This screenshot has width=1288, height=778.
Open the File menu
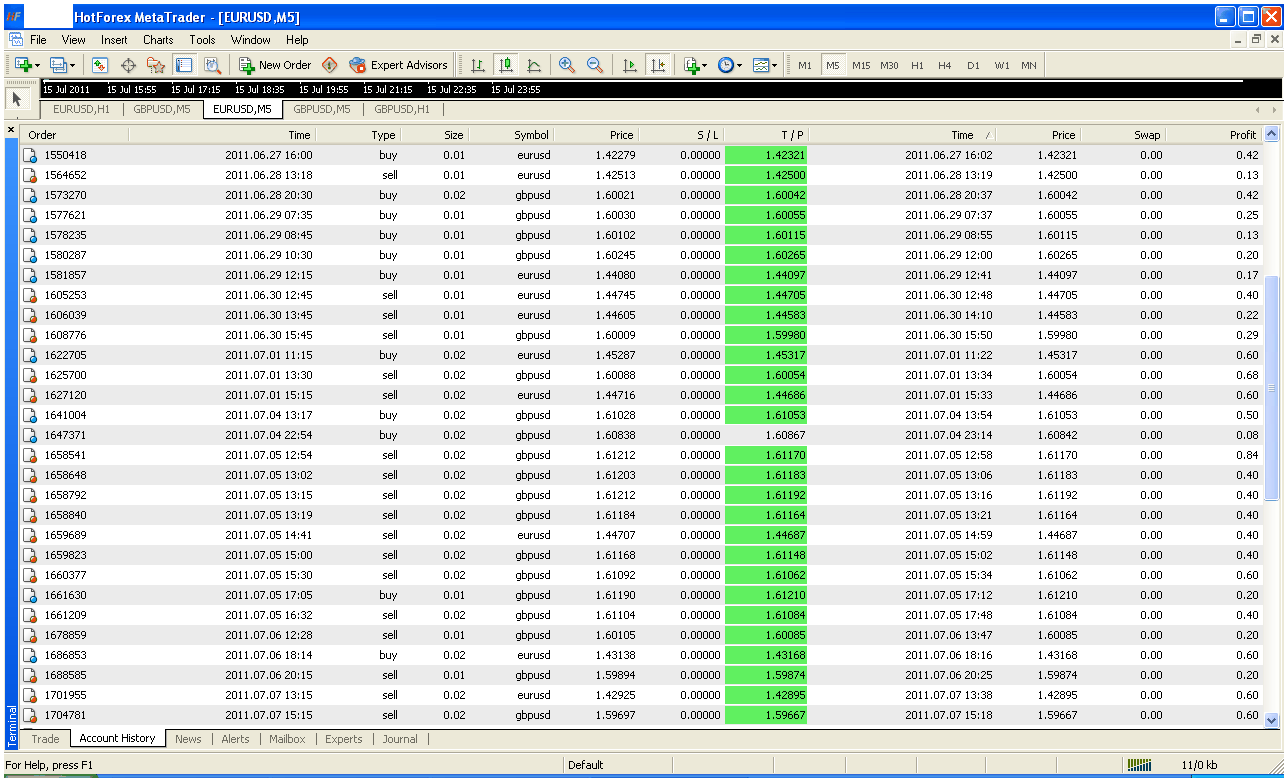pyautogui.click(x=38, y=40)
